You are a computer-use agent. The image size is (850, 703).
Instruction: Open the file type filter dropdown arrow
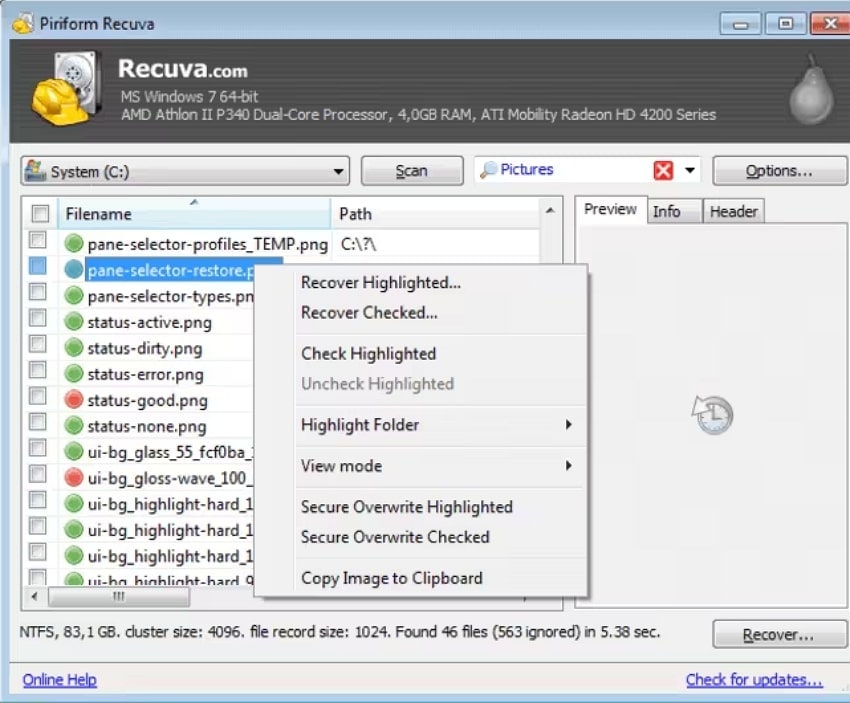pos(688,170)
